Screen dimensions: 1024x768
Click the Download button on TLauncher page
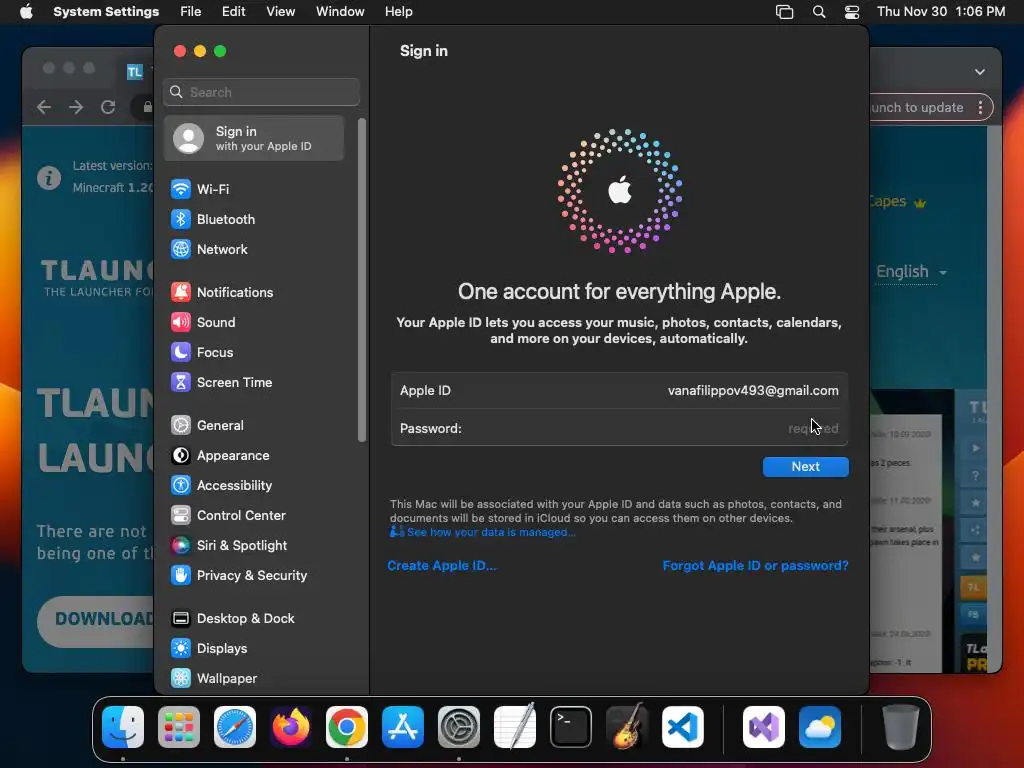(95, 620)
